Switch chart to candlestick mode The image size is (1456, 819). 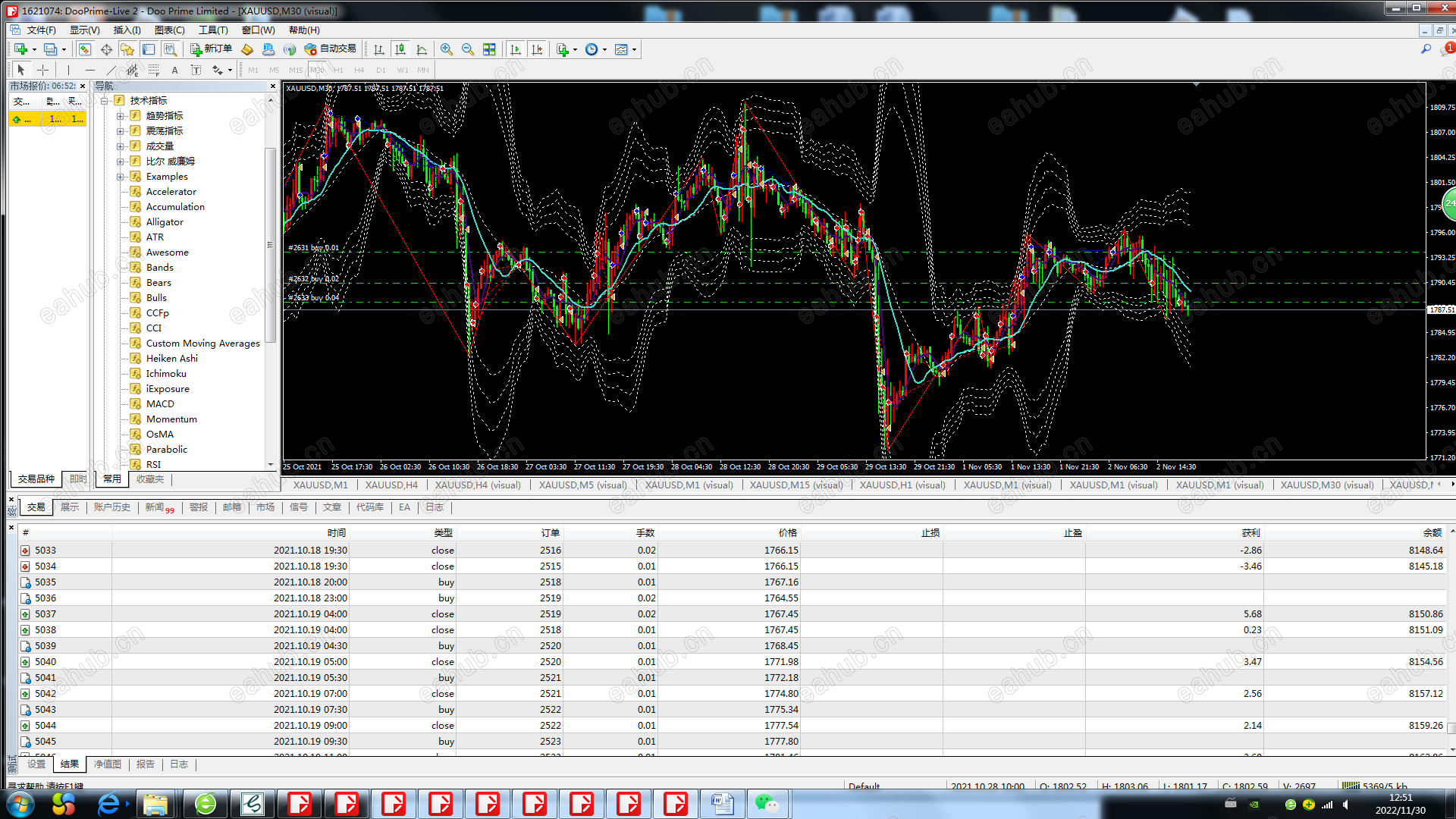click(x=400, y=49)
